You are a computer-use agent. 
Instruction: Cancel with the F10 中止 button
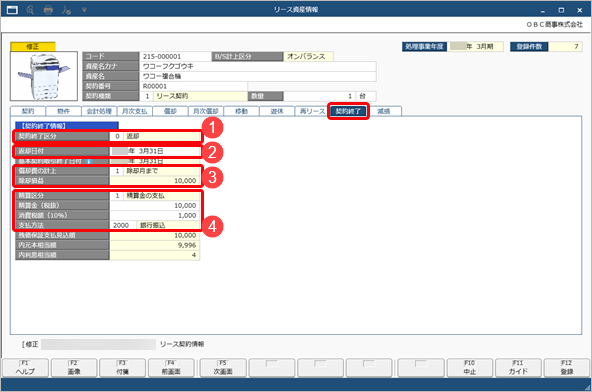(x=470, y=367)
